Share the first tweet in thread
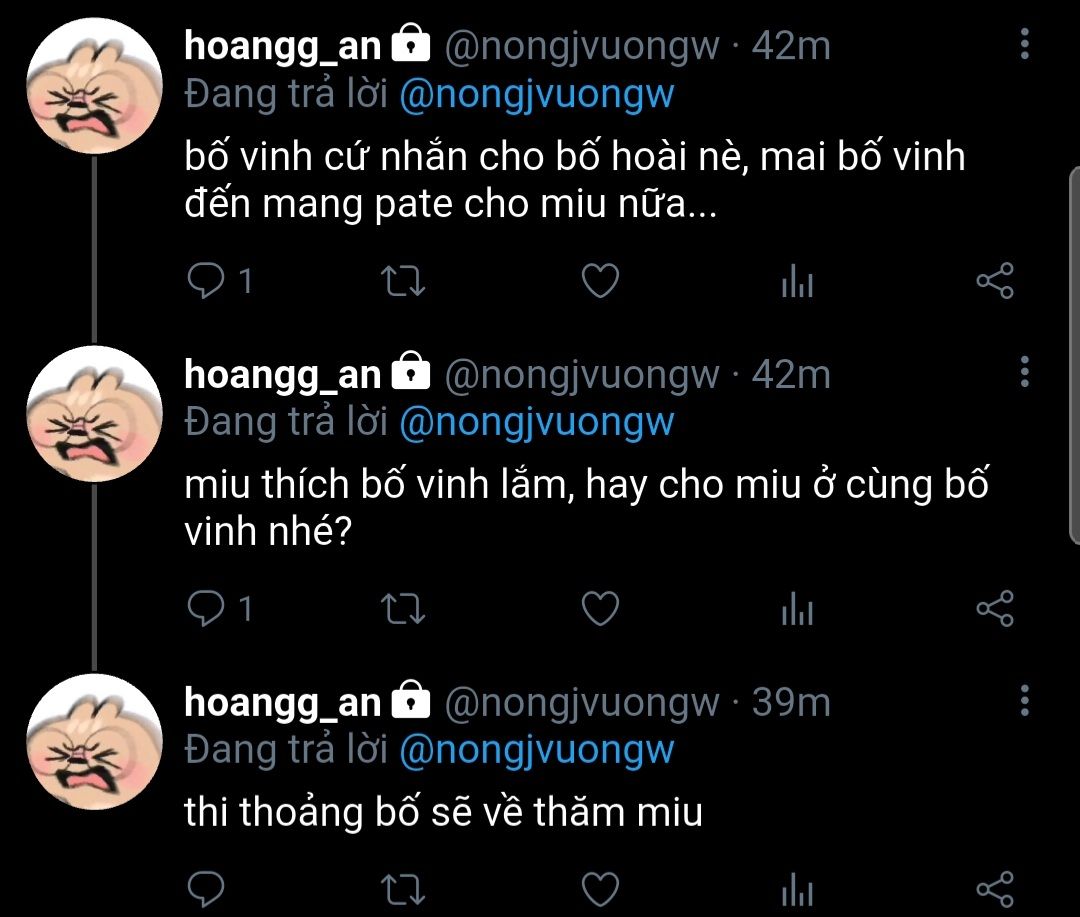Screen dimensions: 1080x917 [x=995, y=281]
